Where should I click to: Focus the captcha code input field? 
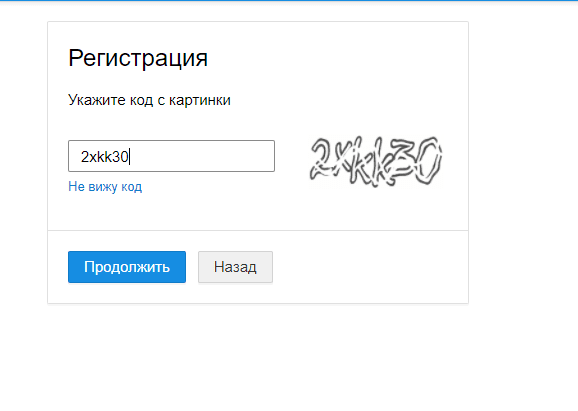171,156
